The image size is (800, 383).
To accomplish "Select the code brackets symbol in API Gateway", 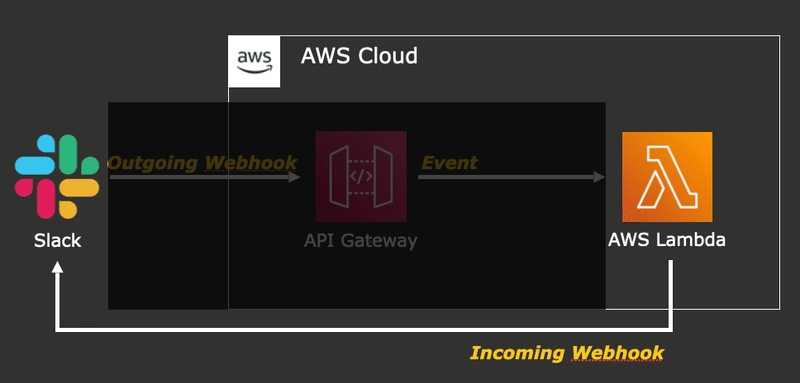I will pos(361,176).
